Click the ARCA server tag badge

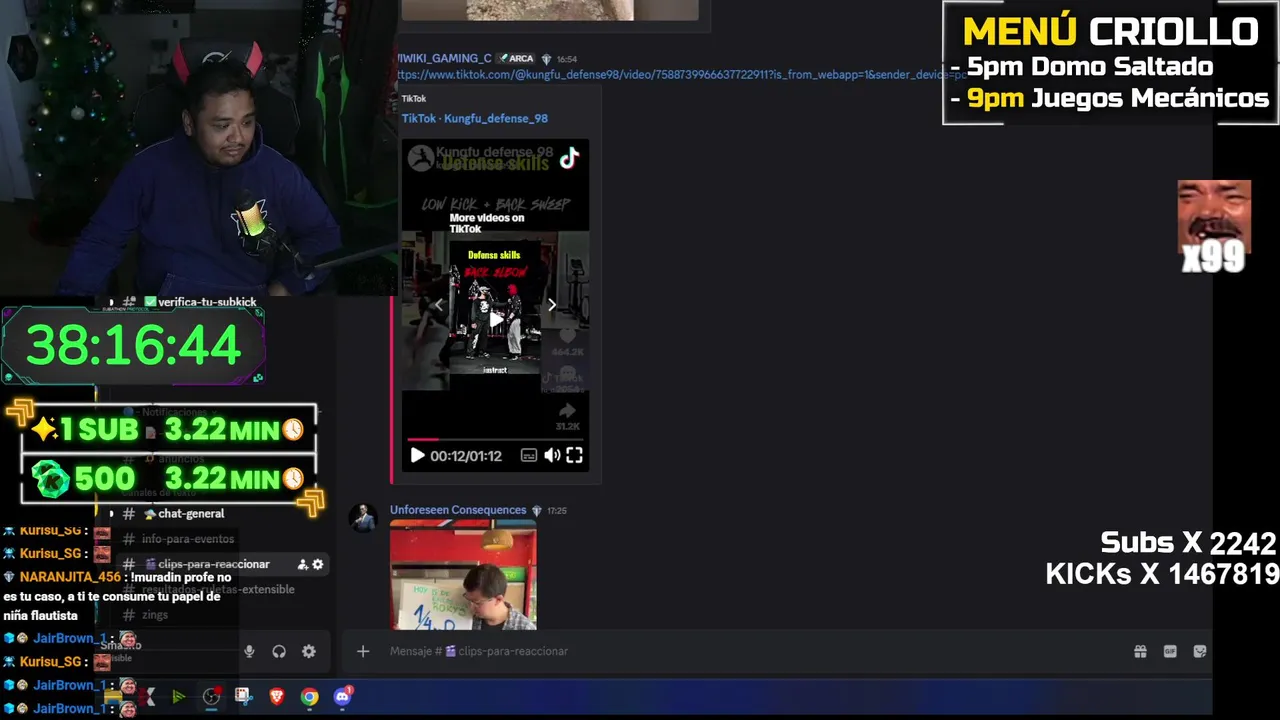517,58
